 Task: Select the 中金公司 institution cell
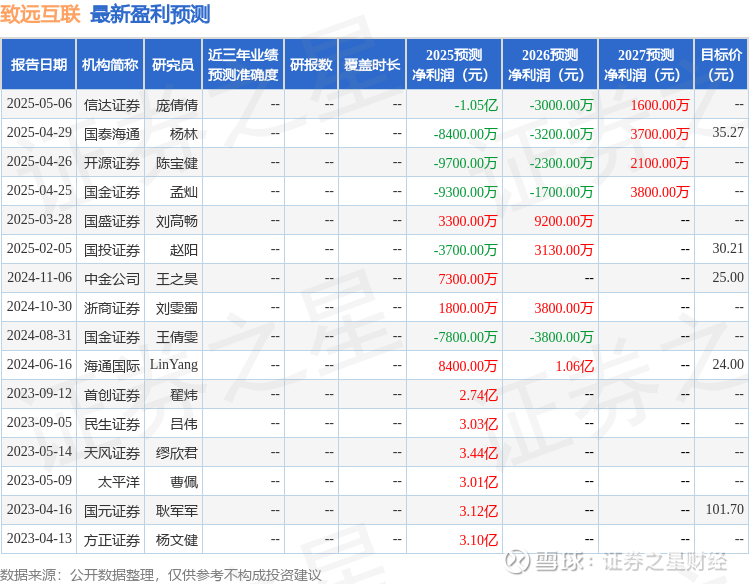[112, 279]
